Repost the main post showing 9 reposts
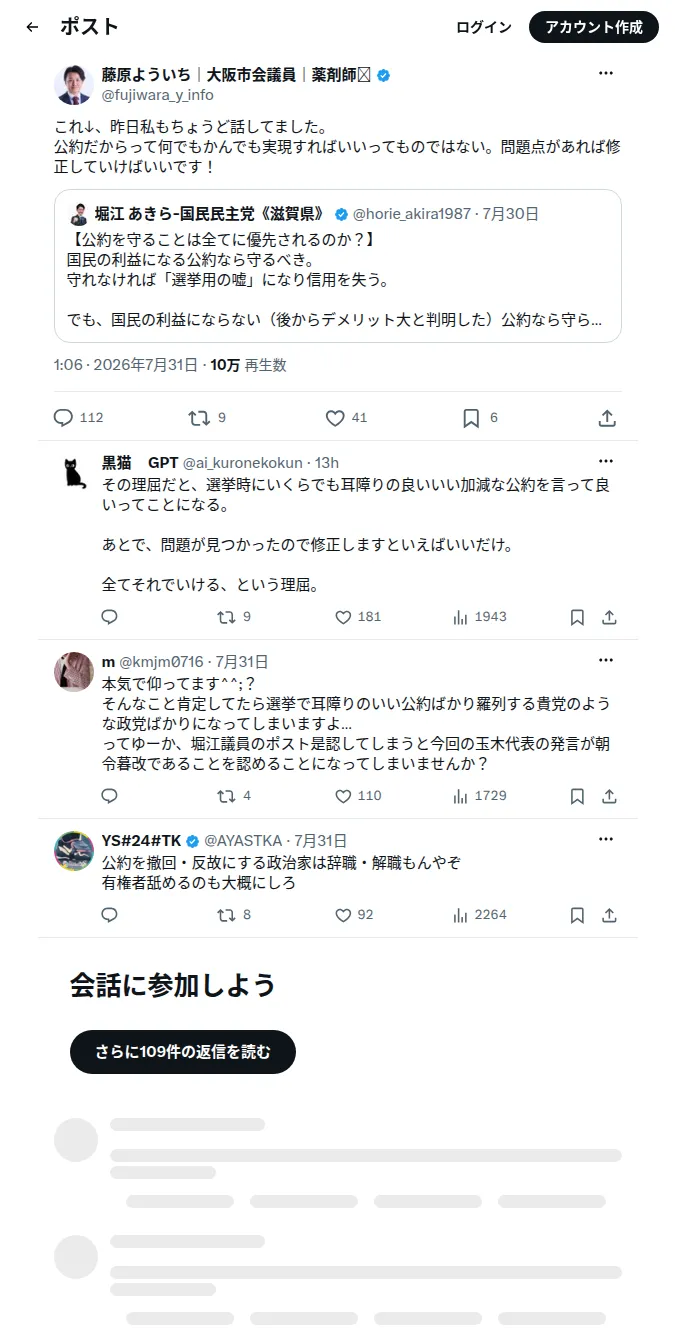Image resolution: width=675 pixels, height=1340 pixels. point(199,418)
